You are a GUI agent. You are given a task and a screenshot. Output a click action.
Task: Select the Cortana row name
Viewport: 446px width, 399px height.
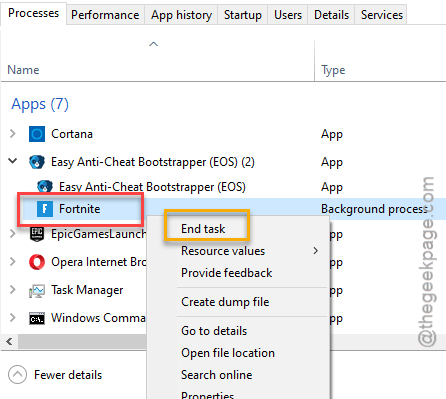(72, 134)
